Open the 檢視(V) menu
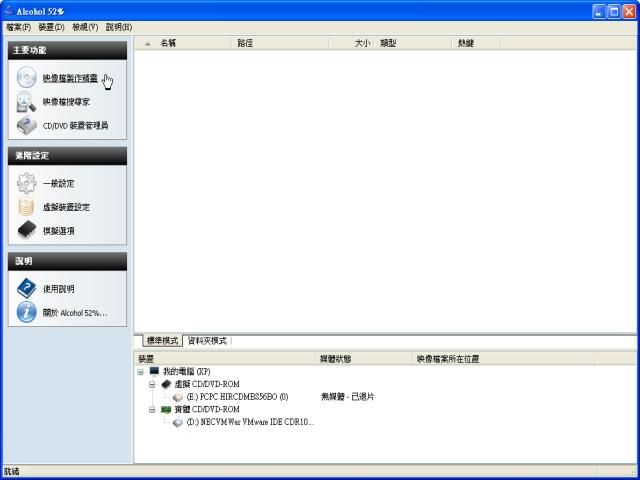640x480 pixels. (85, 26)
